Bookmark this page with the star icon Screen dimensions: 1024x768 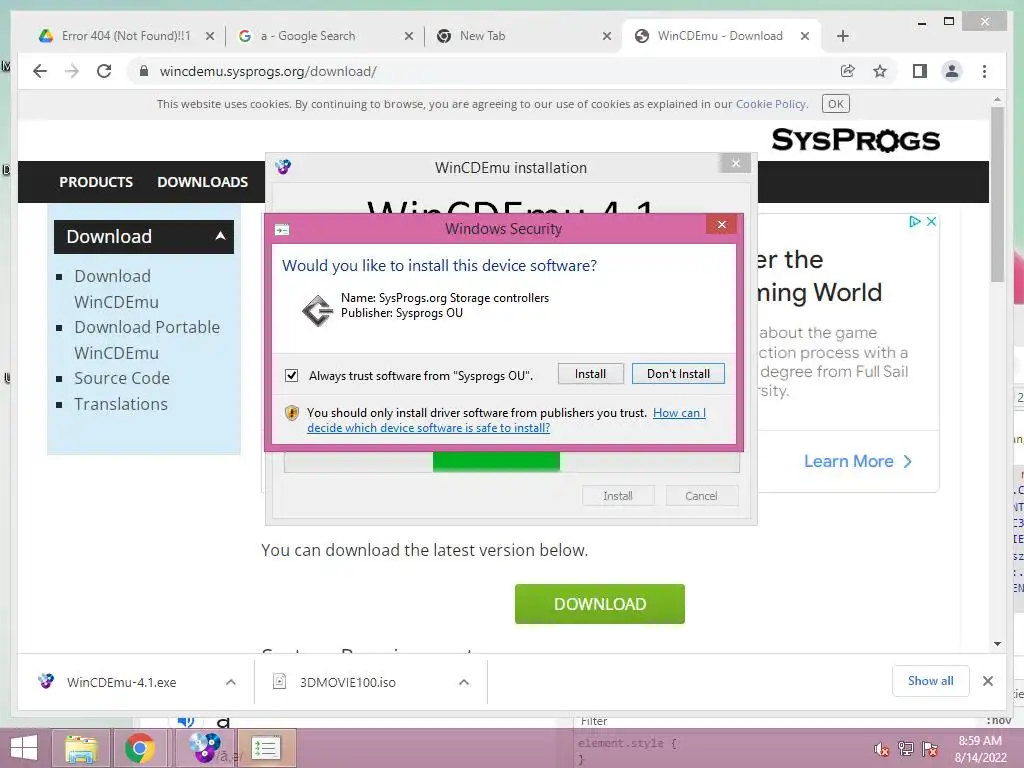880,71
